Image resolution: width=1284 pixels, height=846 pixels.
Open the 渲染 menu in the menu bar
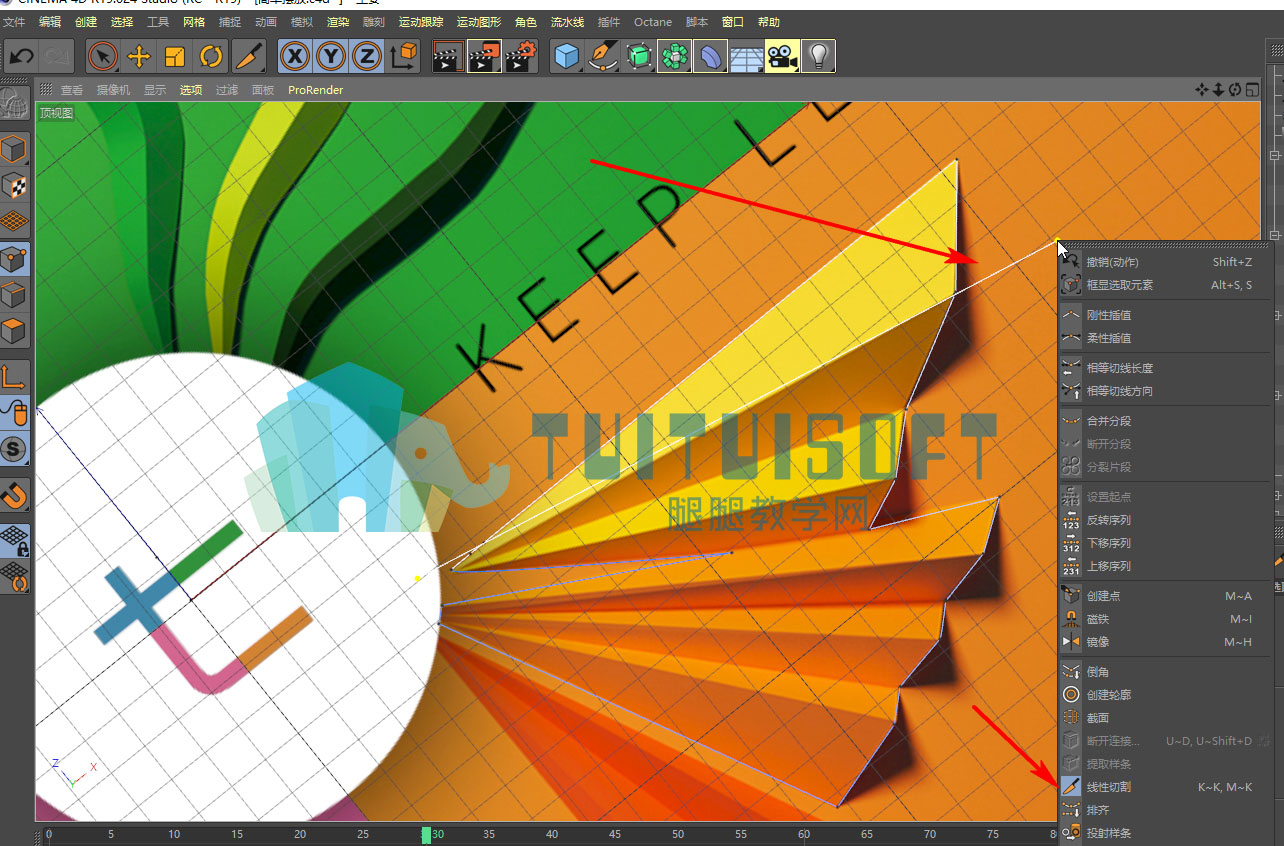coord(338,22)
